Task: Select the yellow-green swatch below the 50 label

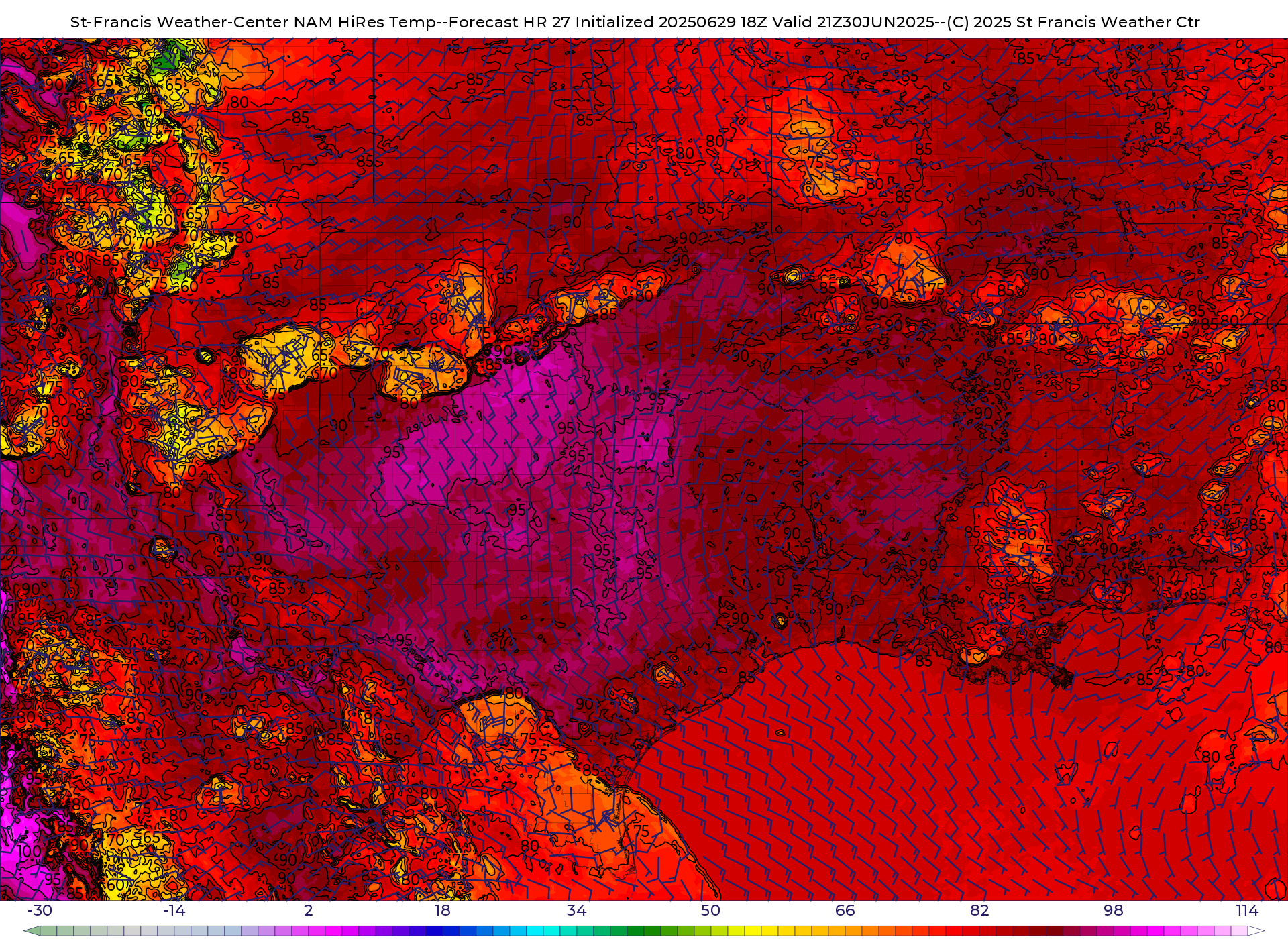Action: coord(702,931)
